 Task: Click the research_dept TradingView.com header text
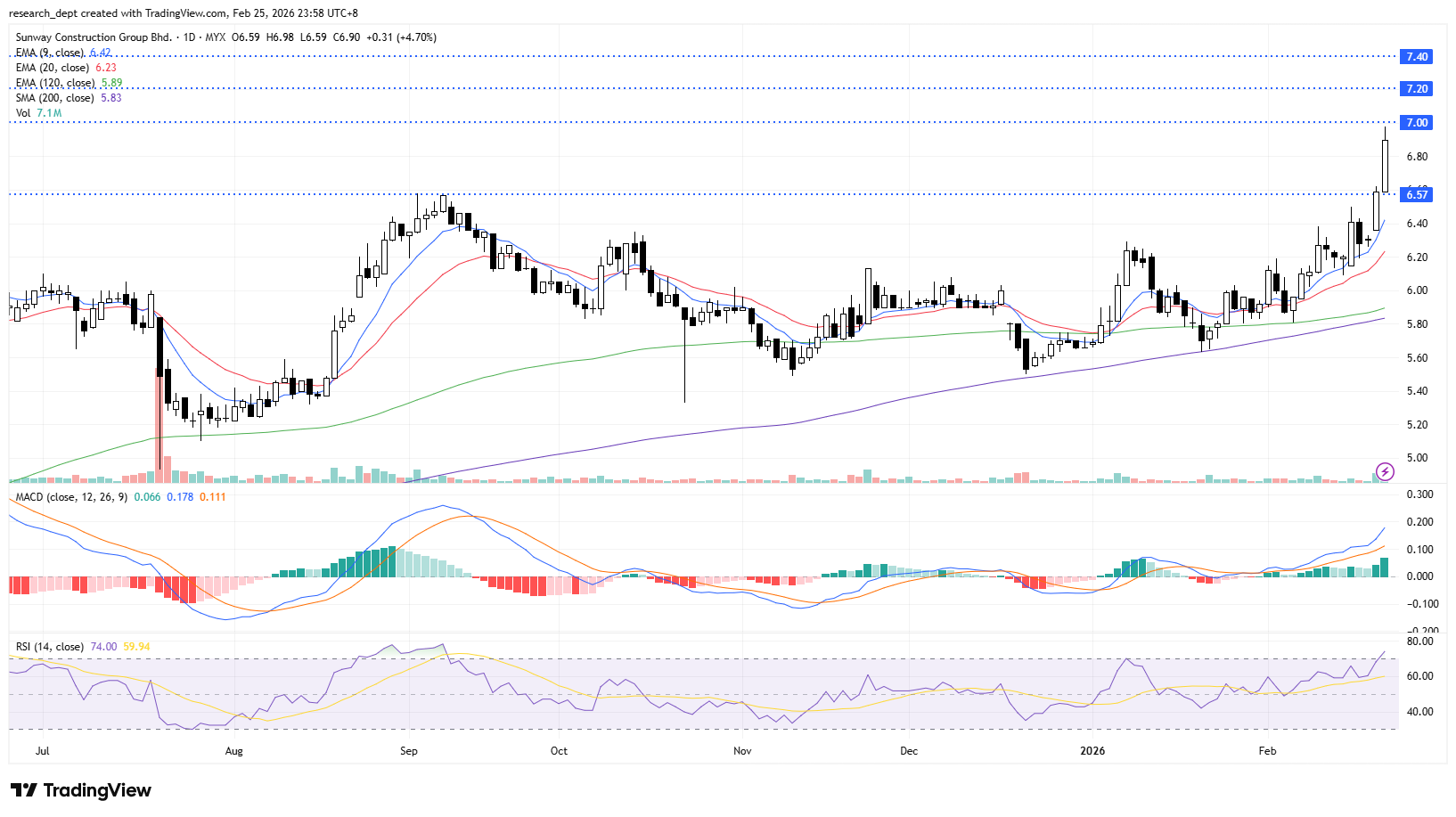[183, 13]
